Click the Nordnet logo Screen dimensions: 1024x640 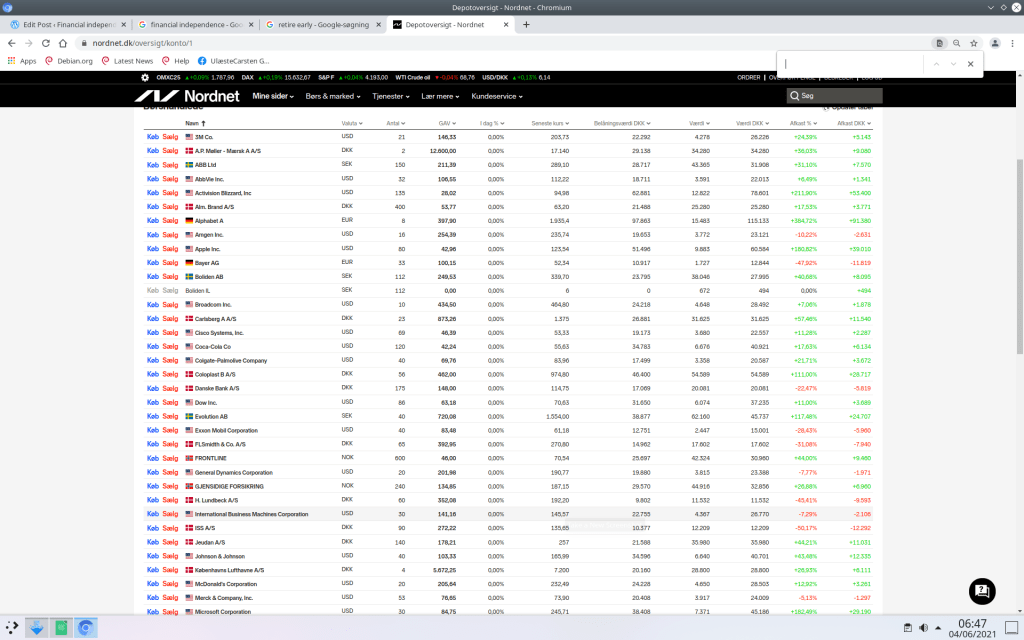(188, 96)
